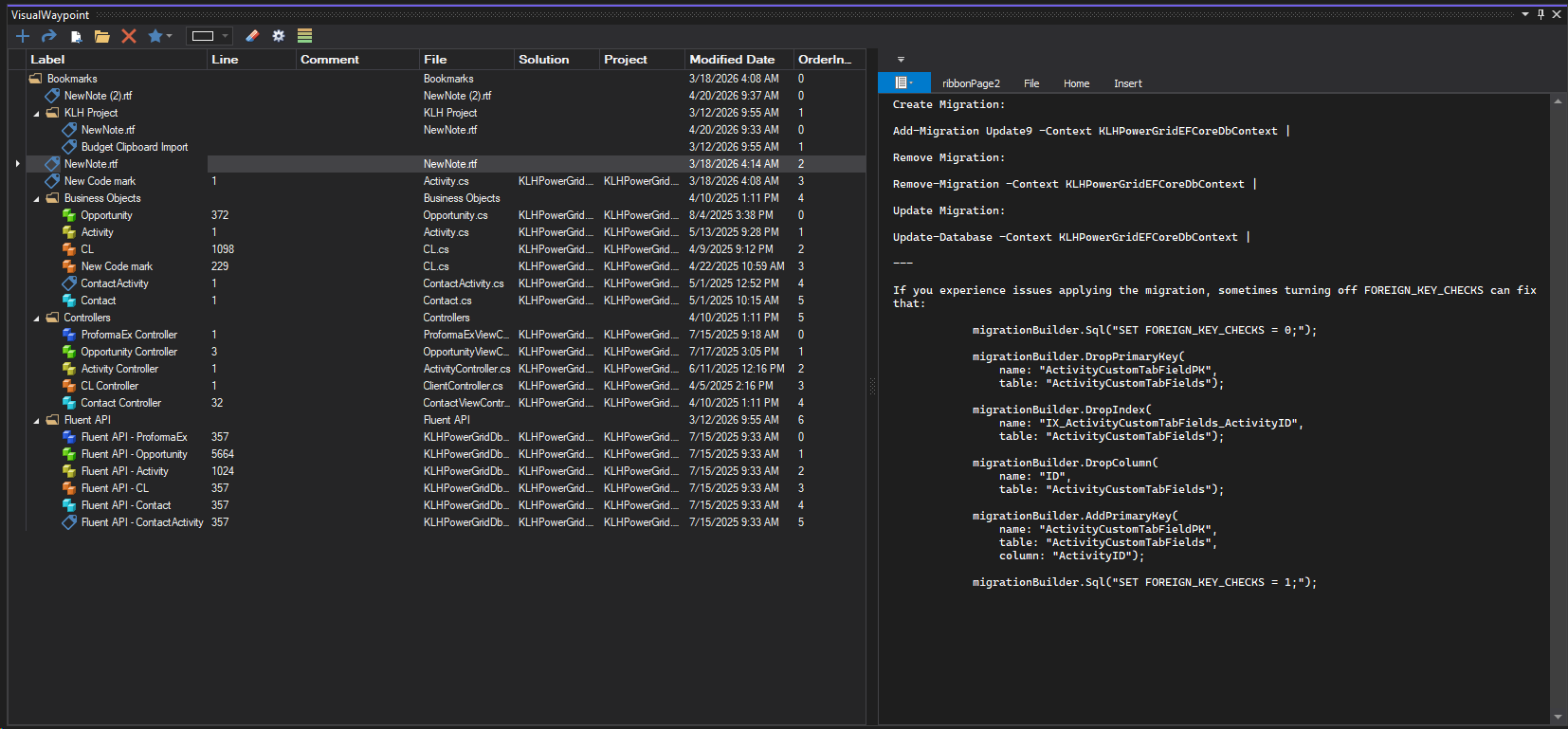The width and height of the screenshot is (1568, 729).
Task: Click the ClientController.cs file cell
Action: 464,386
